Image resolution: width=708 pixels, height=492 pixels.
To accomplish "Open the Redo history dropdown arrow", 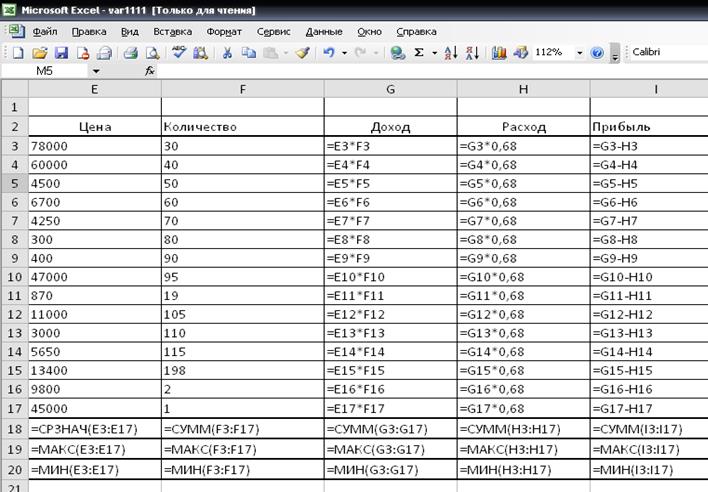I will coord(376,53).
